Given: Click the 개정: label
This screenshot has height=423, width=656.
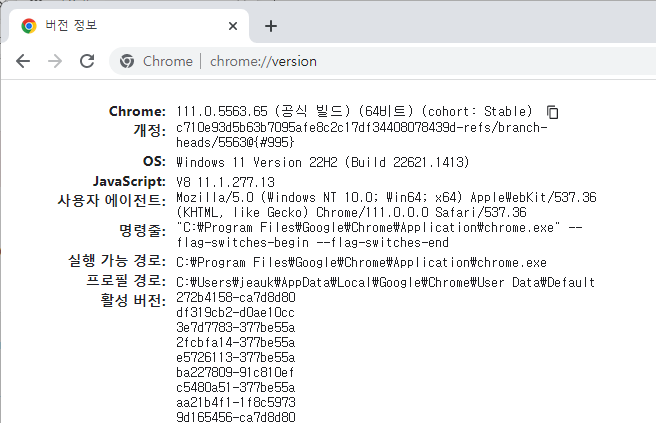Looking at the screenshot, I should point(149,130).
